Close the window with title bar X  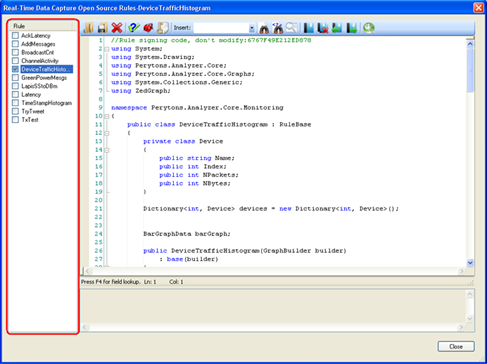pyautogui.click(x=478, y=8)
